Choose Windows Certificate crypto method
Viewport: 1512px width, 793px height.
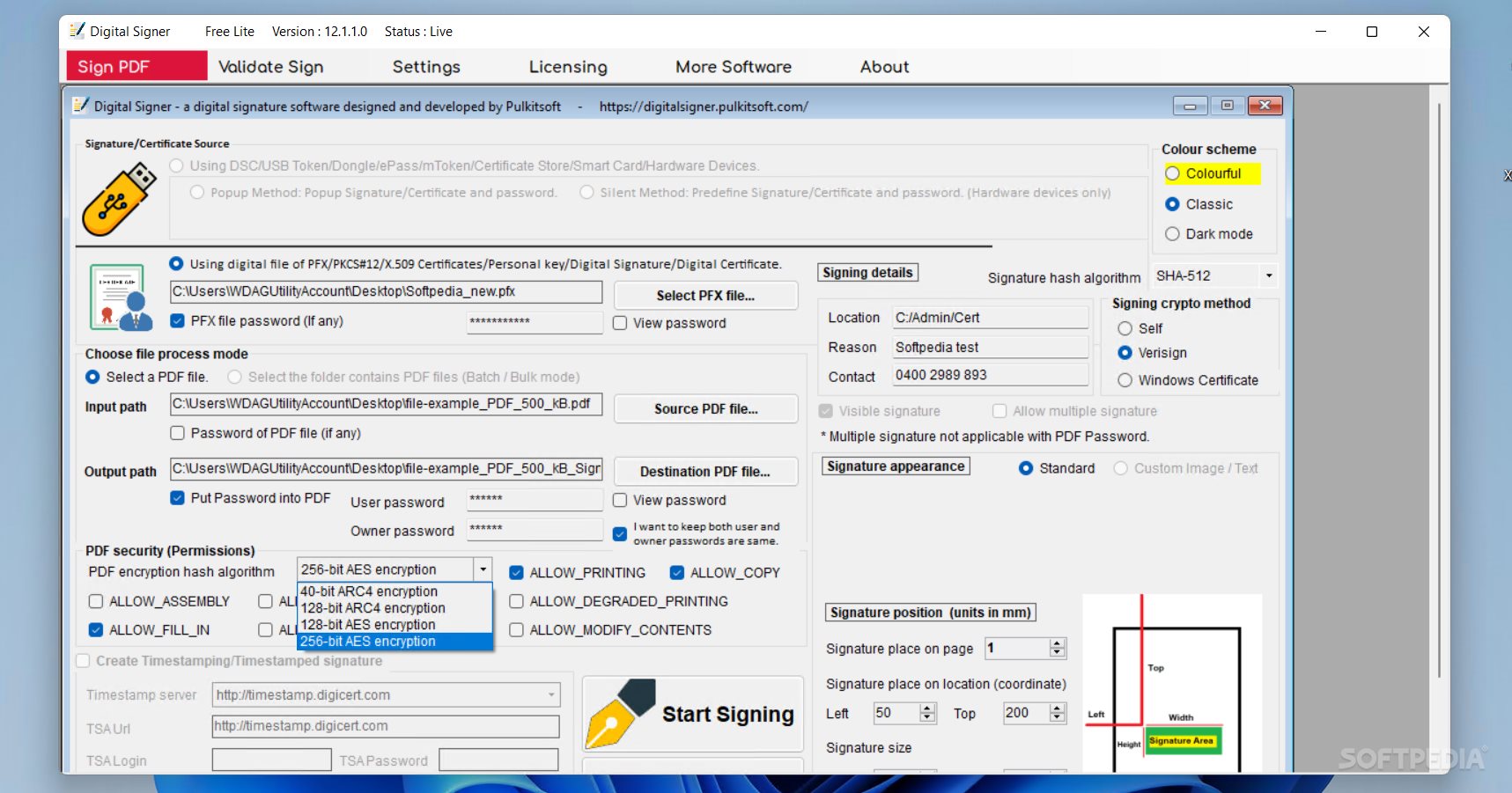pyautogui.click(x=1125, y=380)
